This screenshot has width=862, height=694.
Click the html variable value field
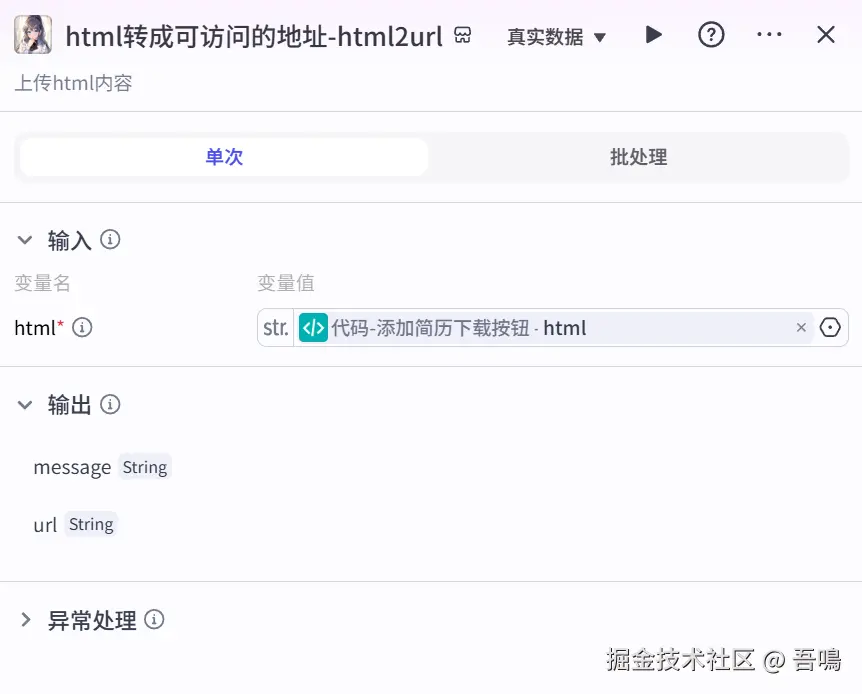click(x=552, y=328)
